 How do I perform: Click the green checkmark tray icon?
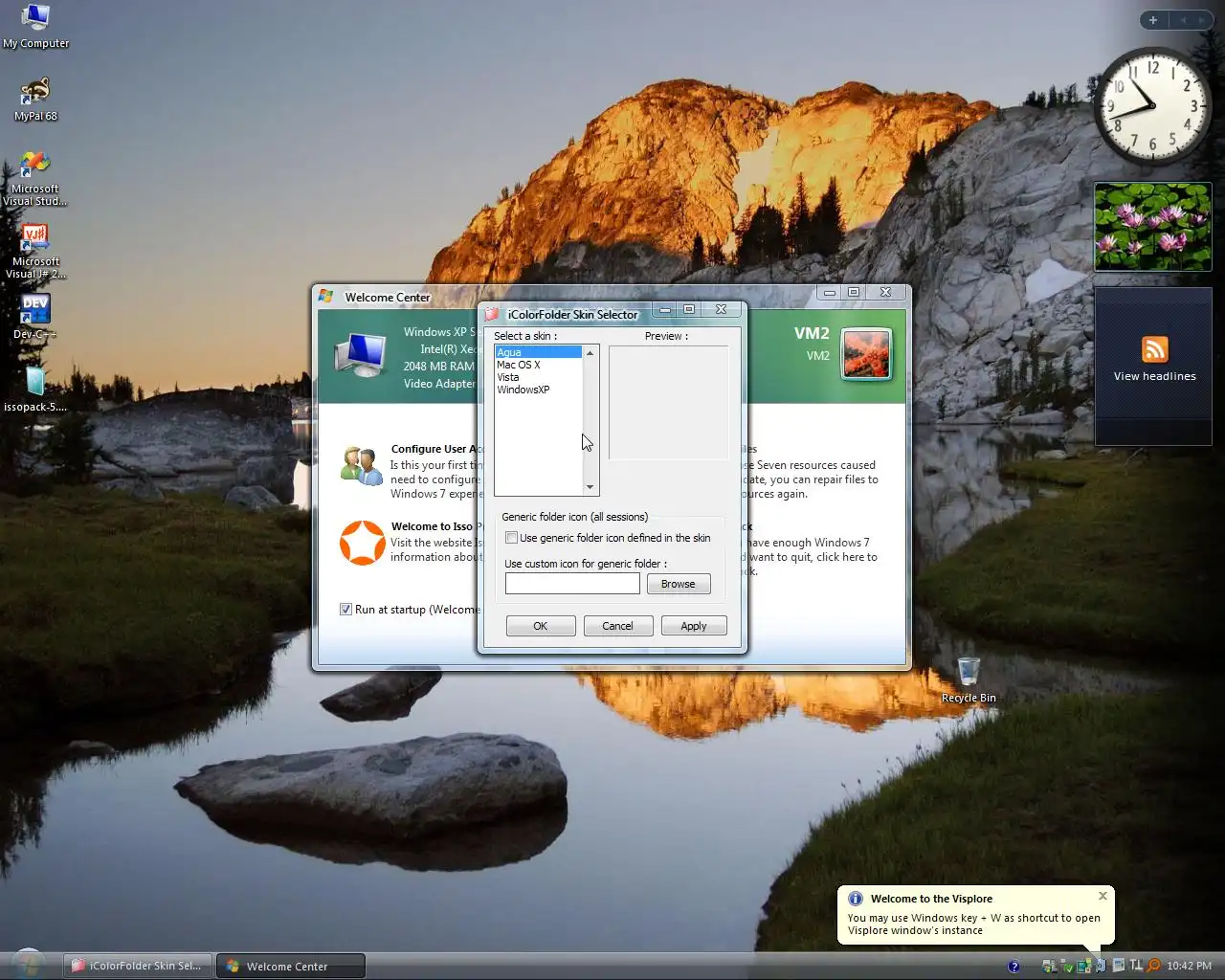point(1067,967)
